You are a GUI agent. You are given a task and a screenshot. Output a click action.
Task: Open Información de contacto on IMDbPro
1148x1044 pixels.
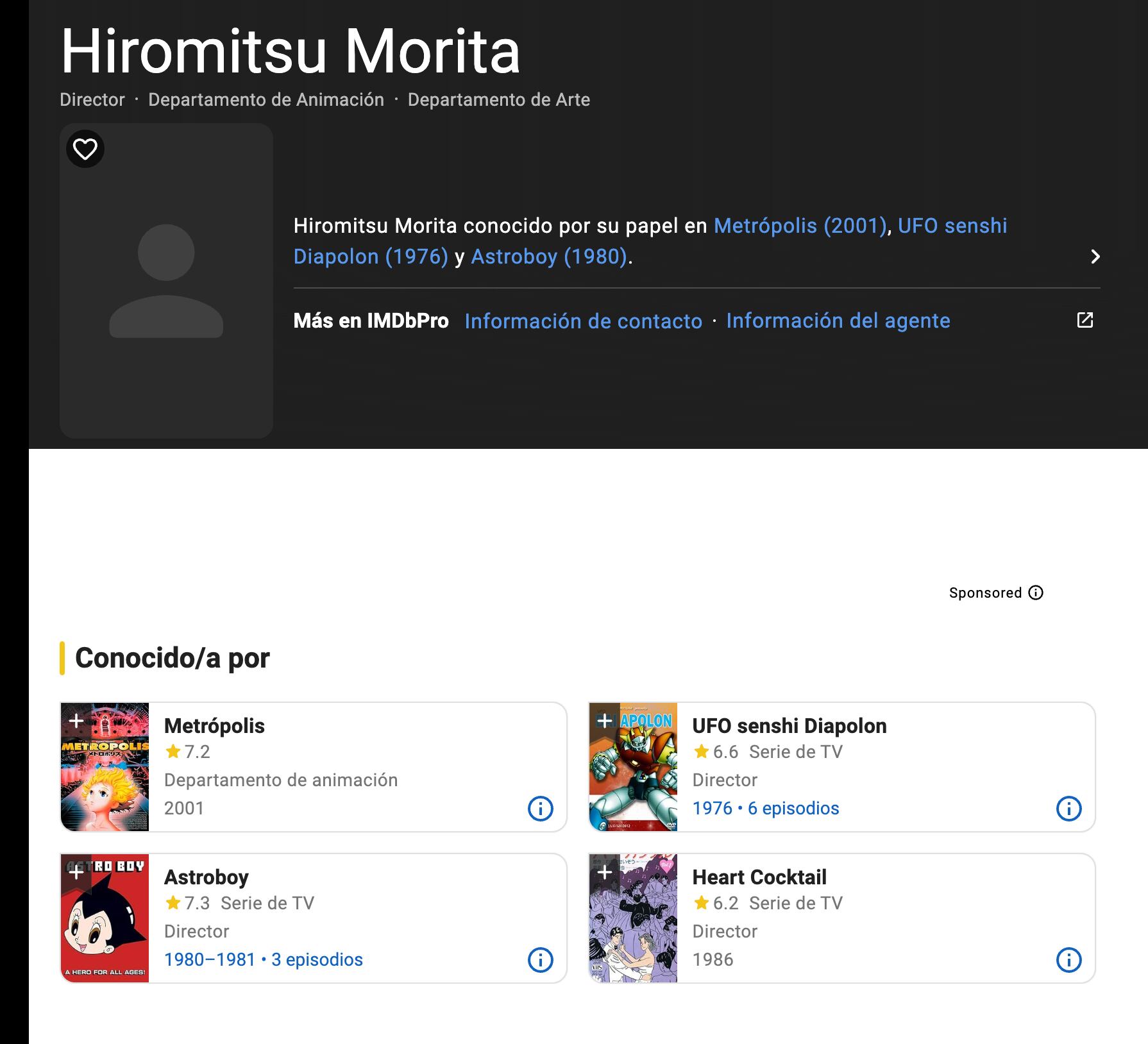584,321
